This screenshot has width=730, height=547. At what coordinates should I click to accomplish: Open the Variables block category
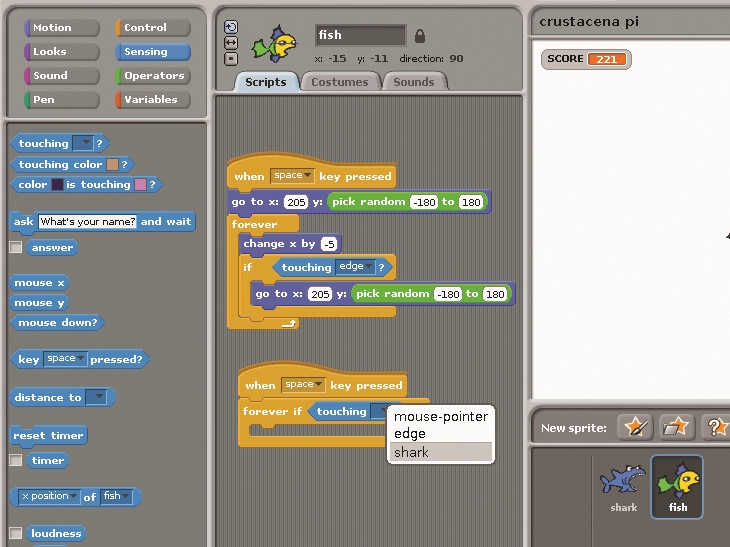point(153,100)
